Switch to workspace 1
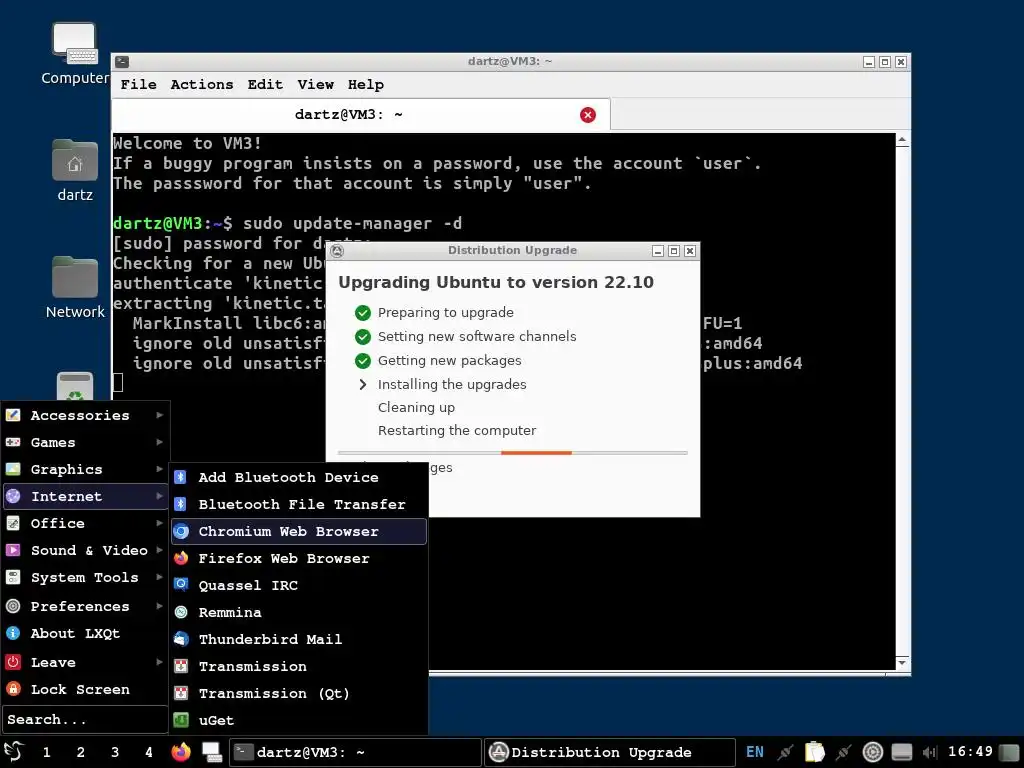This screenshot has width=1024, height=768. click(x=46, y=752)
